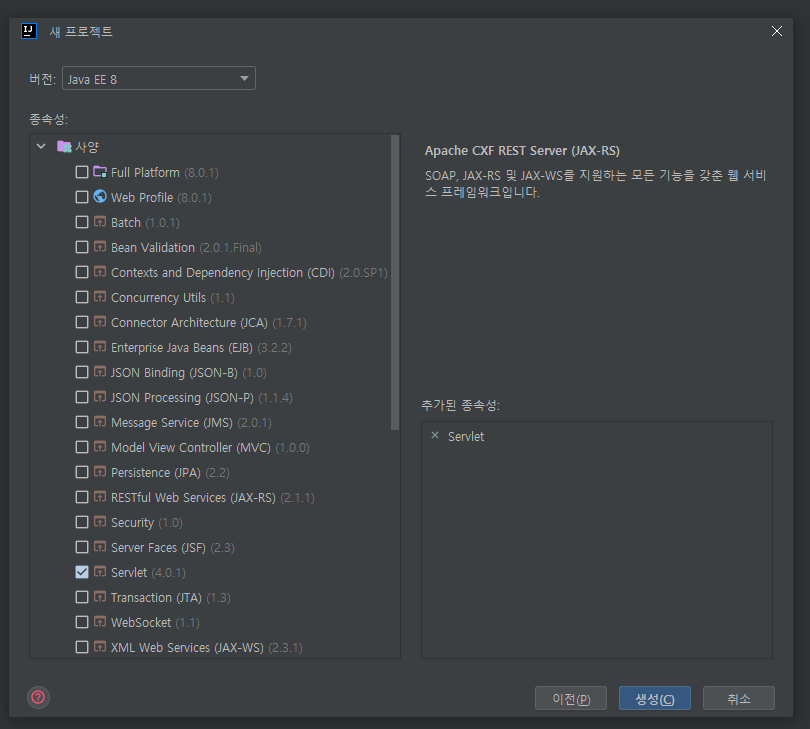Click the IntelliJ IDEA logo icon
This screenshot has height=729, width=810.
click(29, 31)
